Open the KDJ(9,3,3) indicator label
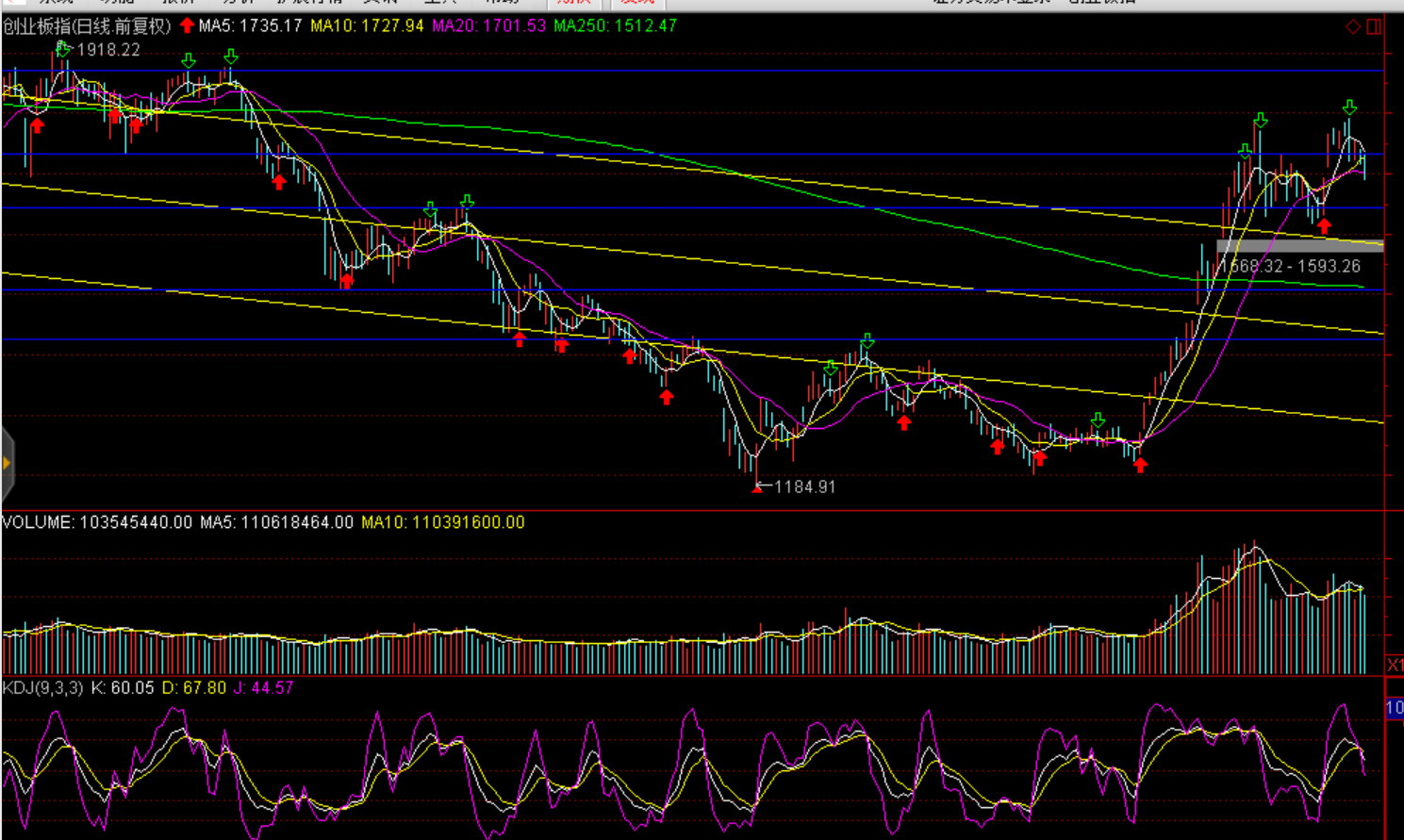The image size is (1404, 840). click(x=43, y=688)
